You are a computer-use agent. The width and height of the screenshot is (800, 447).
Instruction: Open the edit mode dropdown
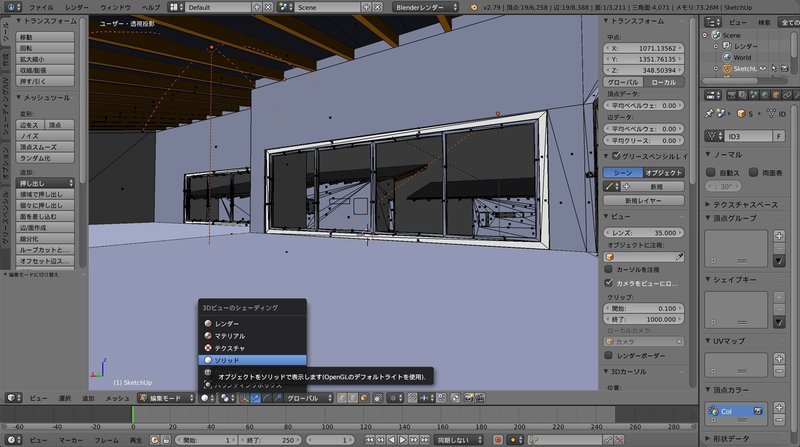click(x=167, y=398)
